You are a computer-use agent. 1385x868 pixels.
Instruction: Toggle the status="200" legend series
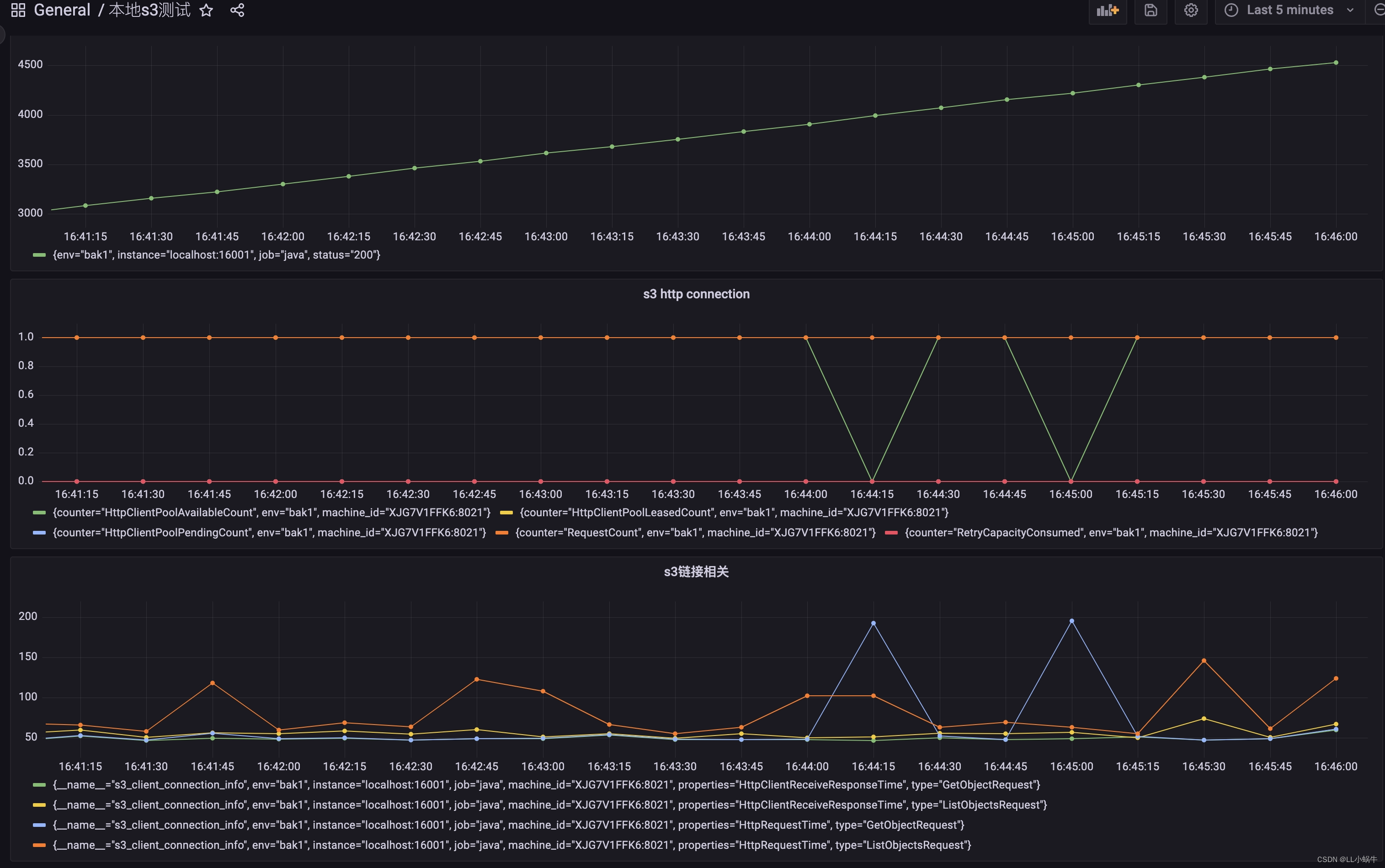pos(216,255)
